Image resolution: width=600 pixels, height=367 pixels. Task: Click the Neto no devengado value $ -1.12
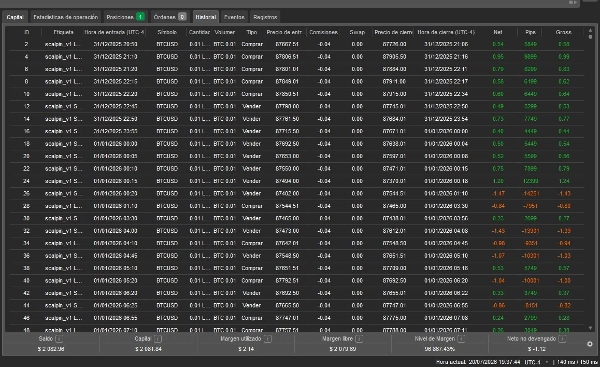point(536,349)
